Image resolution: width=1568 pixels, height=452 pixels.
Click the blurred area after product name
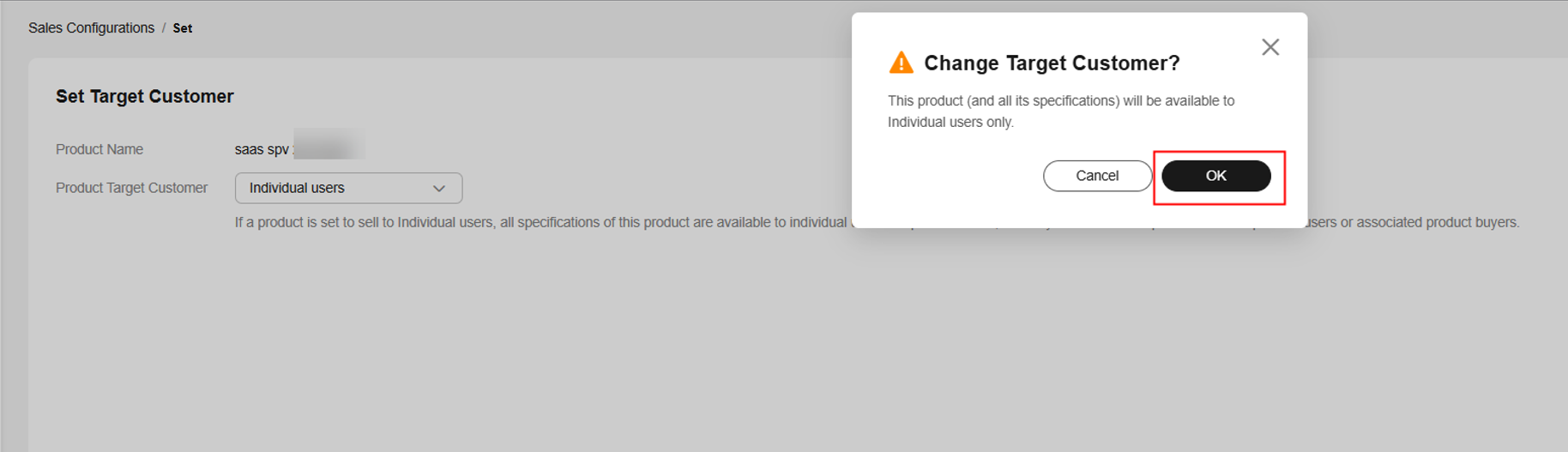[329, 146]
